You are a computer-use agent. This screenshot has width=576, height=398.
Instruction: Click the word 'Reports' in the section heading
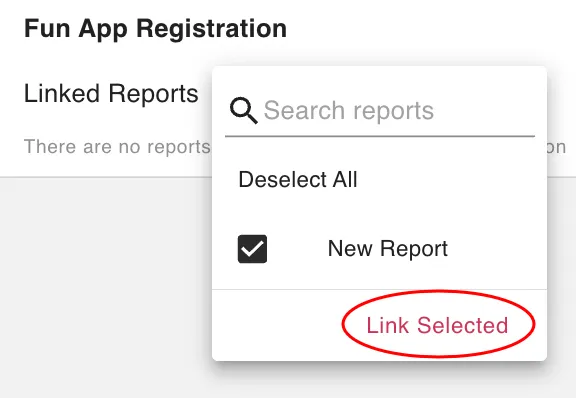click(154, 93)
